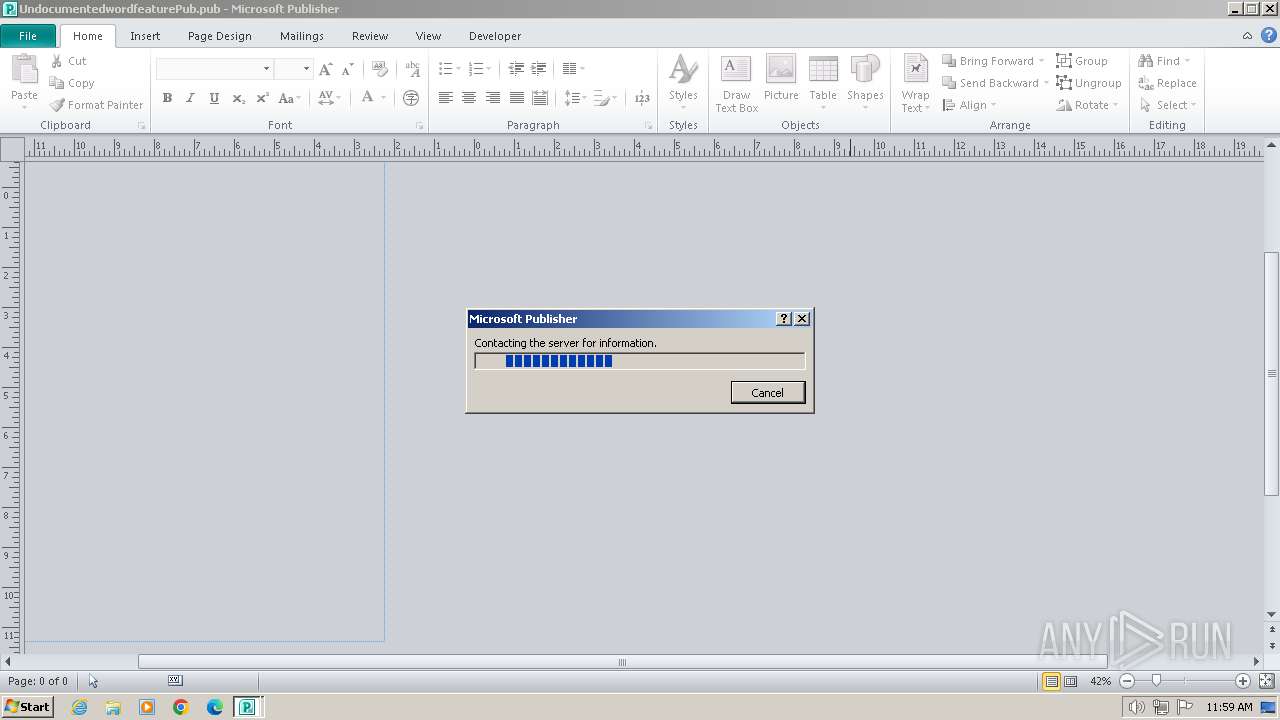Click the Ungroup command
This screenshot has height=720, width=1280.
tap(1089, 83)
